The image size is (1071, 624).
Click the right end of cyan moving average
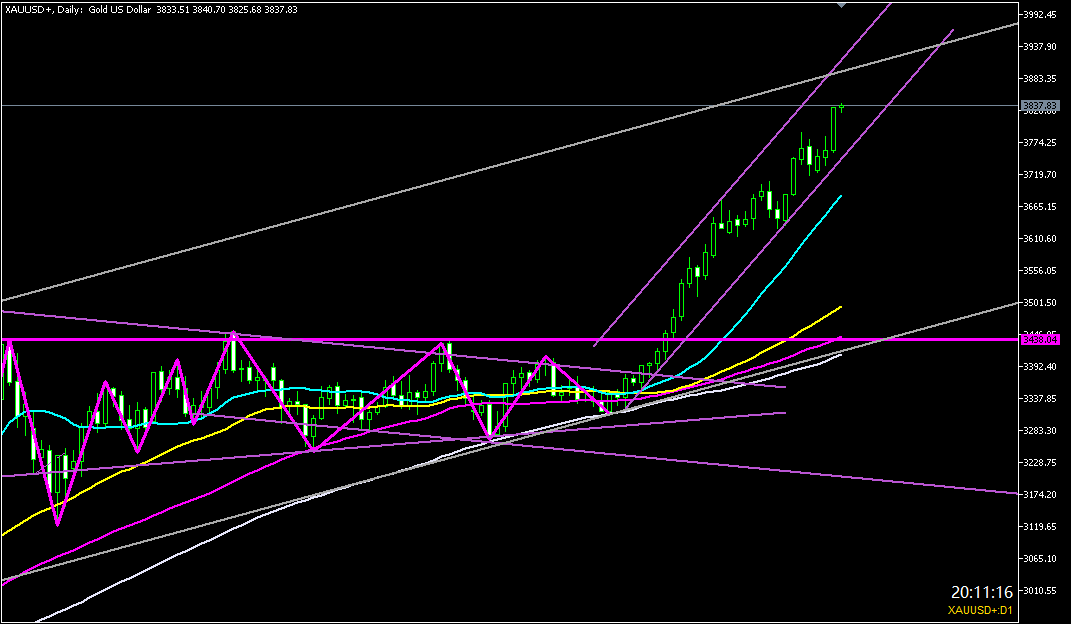coord(840,197)
